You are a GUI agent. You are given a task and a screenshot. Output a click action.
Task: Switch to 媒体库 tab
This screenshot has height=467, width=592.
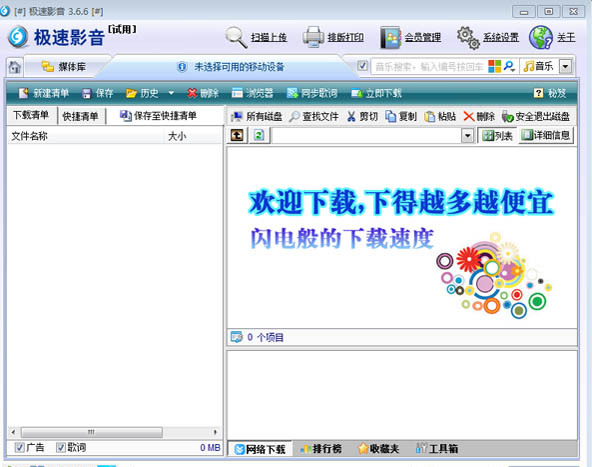click(64, 67)
